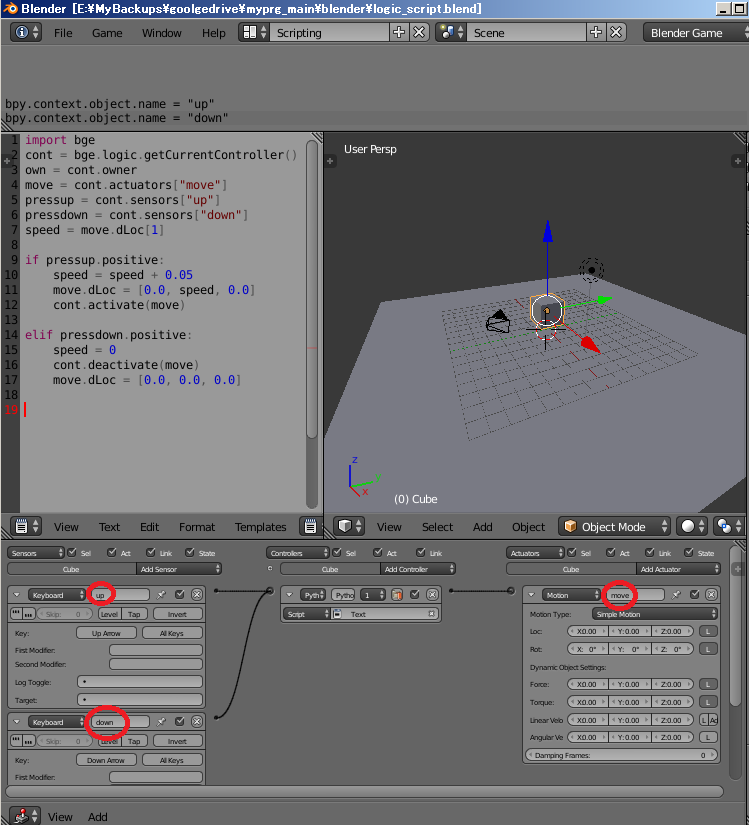Remove the "down" keyboard sensor

point(197,722)
